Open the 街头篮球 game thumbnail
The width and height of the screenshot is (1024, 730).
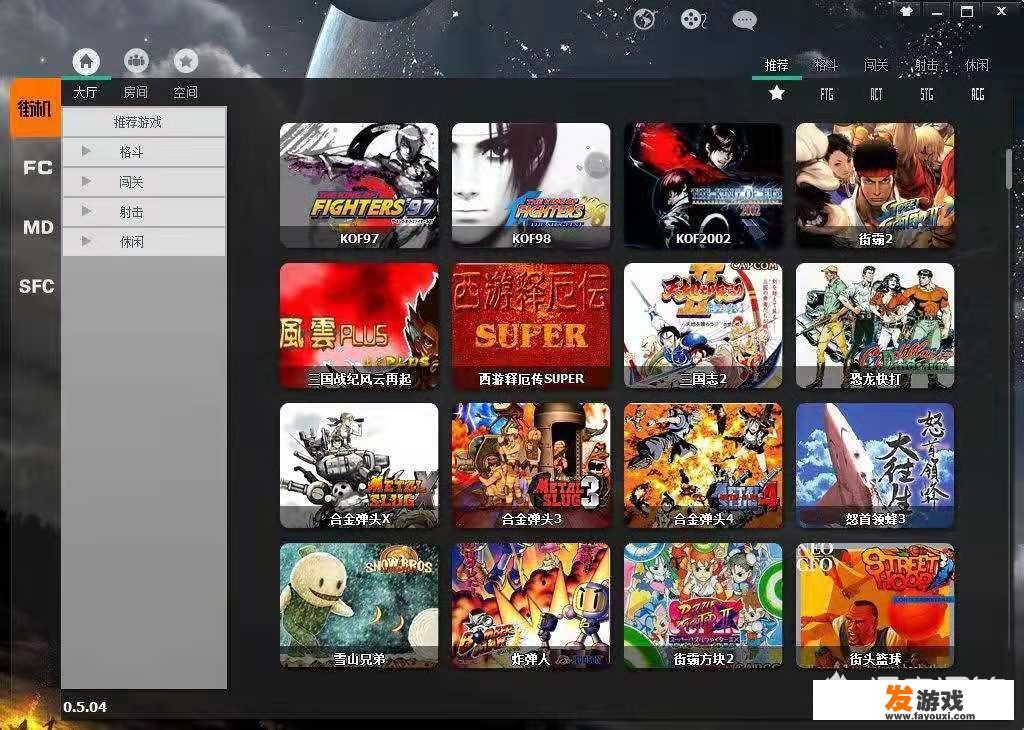click(875, 606)
